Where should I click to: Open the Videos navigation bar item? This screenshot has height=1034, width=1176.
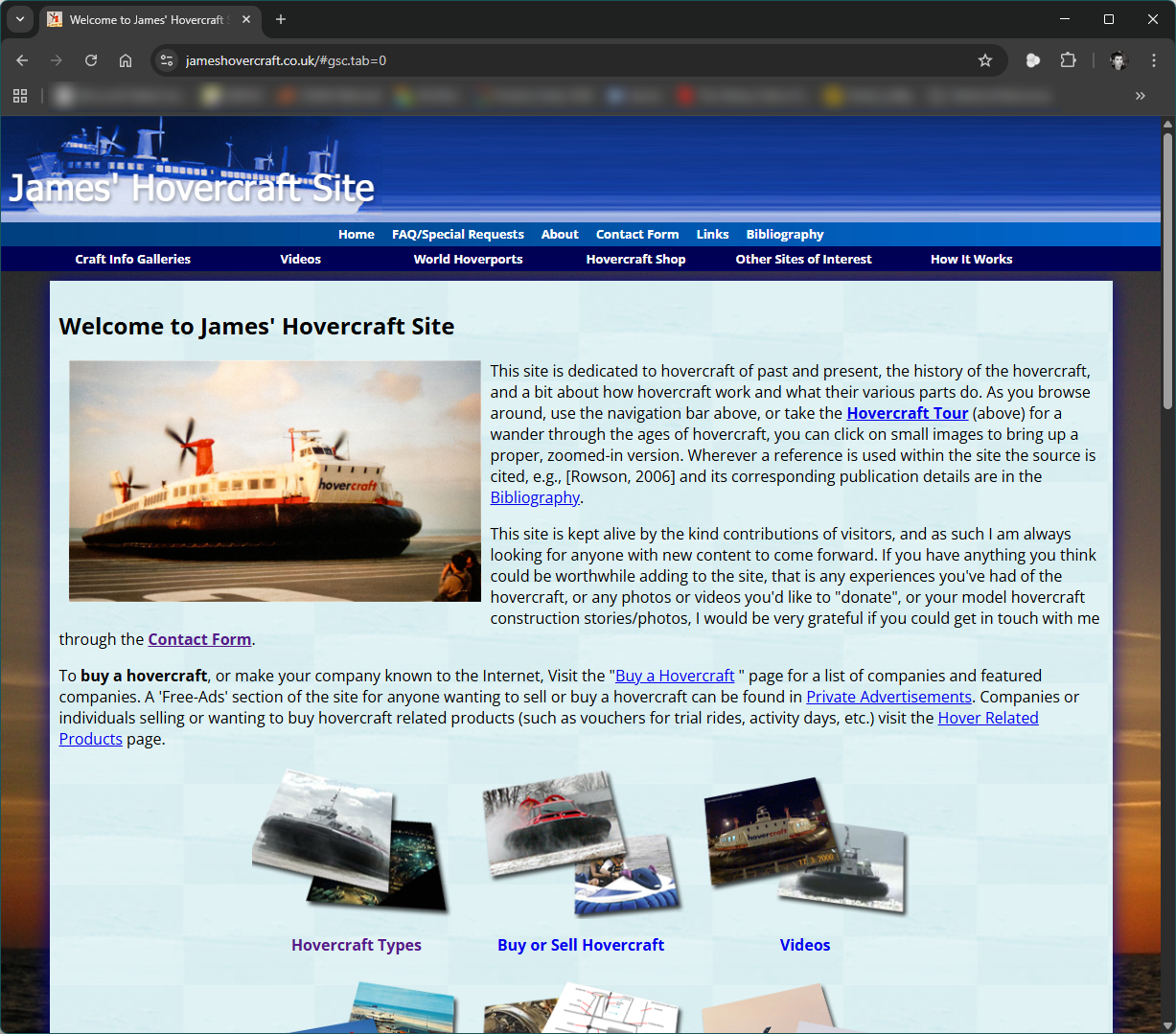point(301,259)
